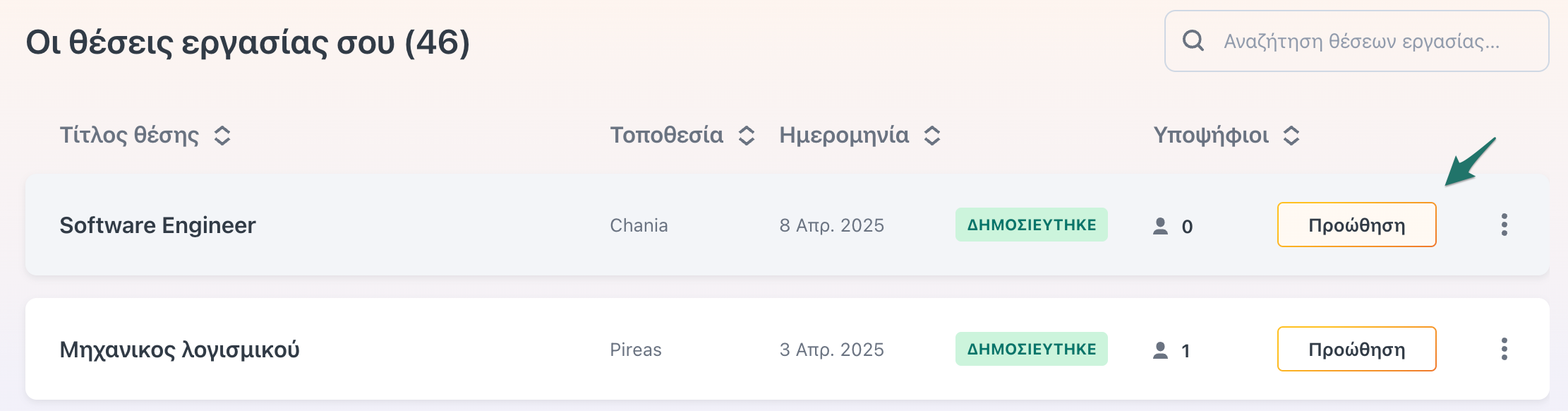Click the 3 Απρ. 2025 date
Image resolution: width=1568 pixels, height=411 pixels.
click(x=831, y=350)
